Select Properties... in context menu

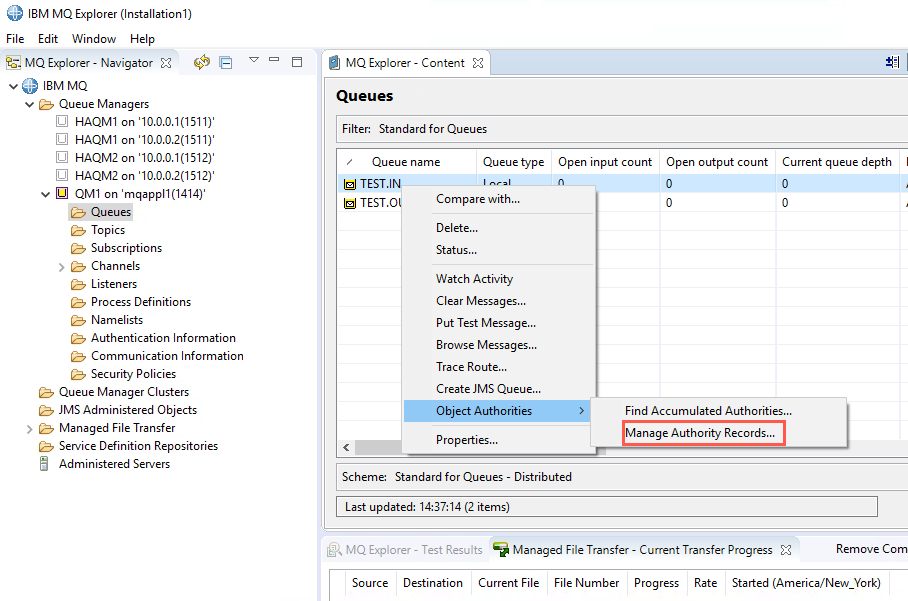click(x=467, y=439)
